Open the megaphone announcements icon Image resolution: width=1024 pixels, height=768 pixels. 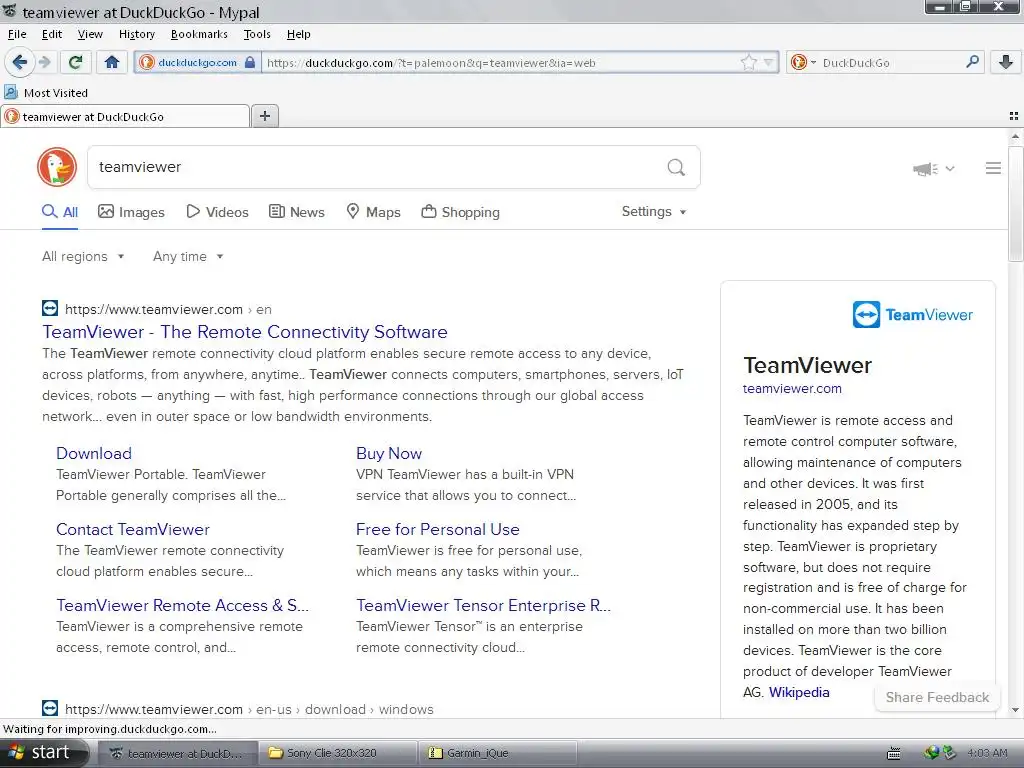(x=925, y=169)
